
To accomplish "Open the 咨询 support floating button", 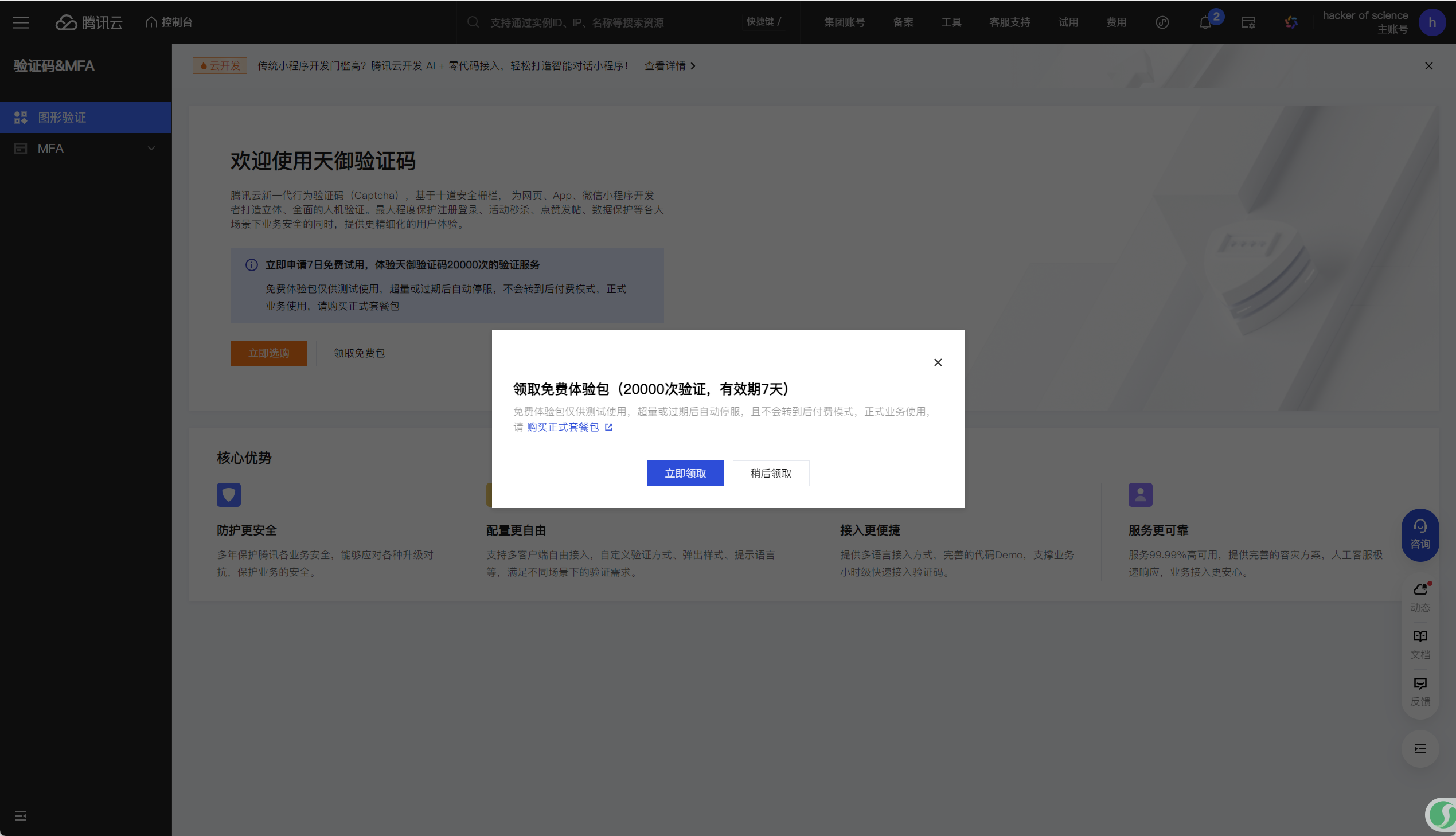I will click(x=1420, y=534).
